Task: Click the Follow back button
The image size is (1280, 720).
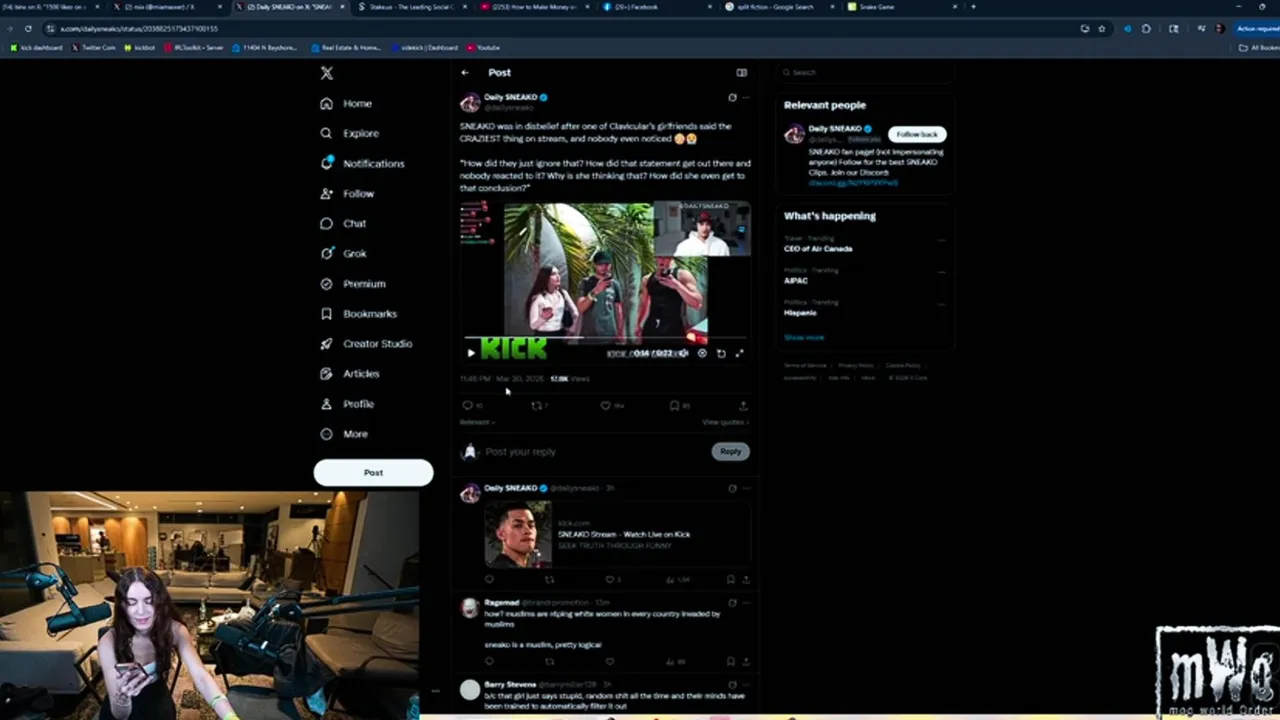Action: click(x=917, y=134)
